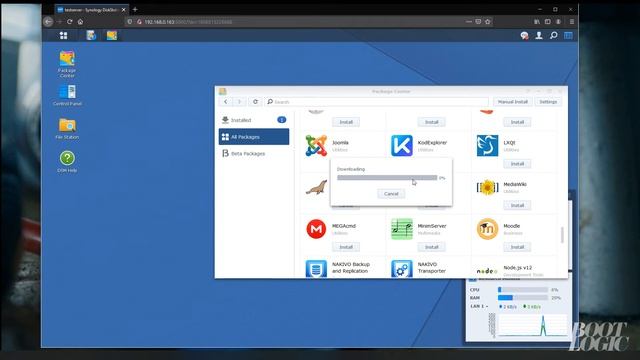Viewport: 640px width, 360px height.
Task: Open the Control Panel desktop shortcut
Action: pyautogui.click(x=67, y=95)
